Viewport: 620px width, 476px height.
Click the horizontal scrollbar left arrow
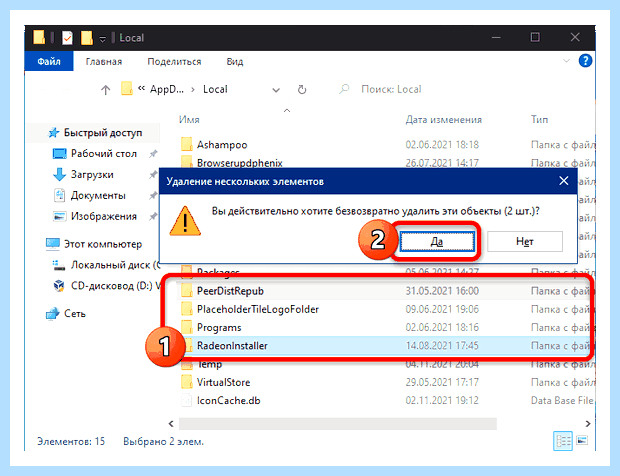171,424
